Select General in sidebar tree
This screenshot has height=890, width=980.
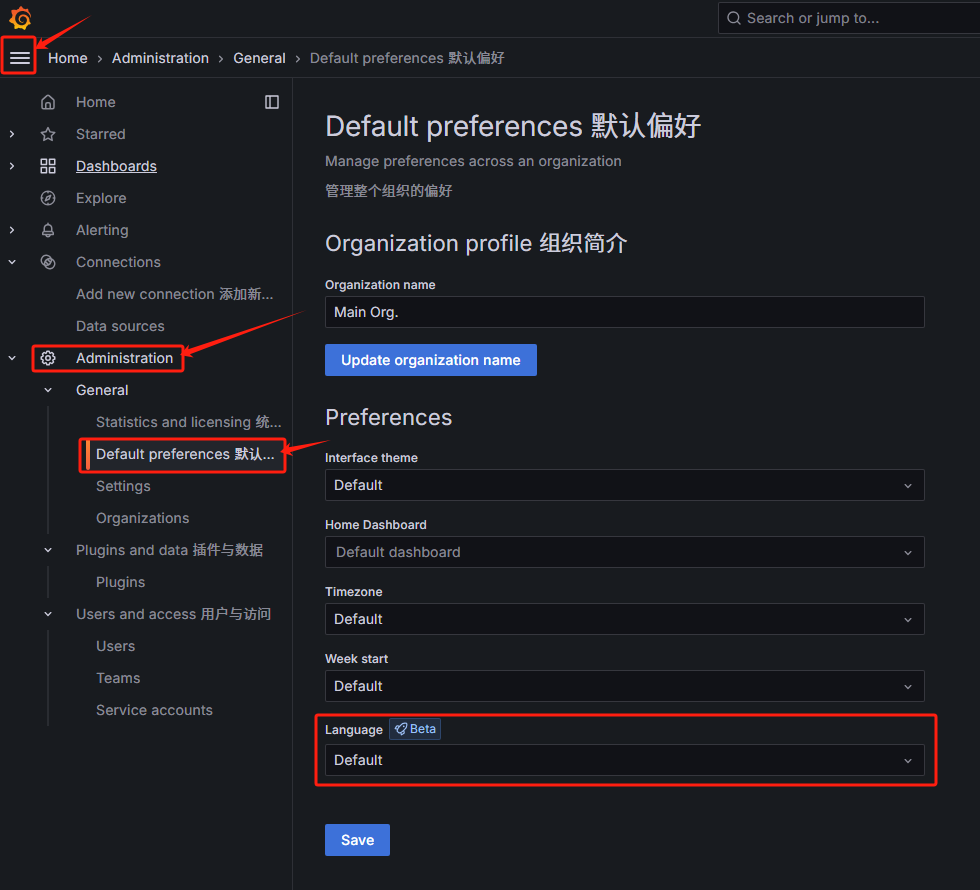[x=102, y=390]
